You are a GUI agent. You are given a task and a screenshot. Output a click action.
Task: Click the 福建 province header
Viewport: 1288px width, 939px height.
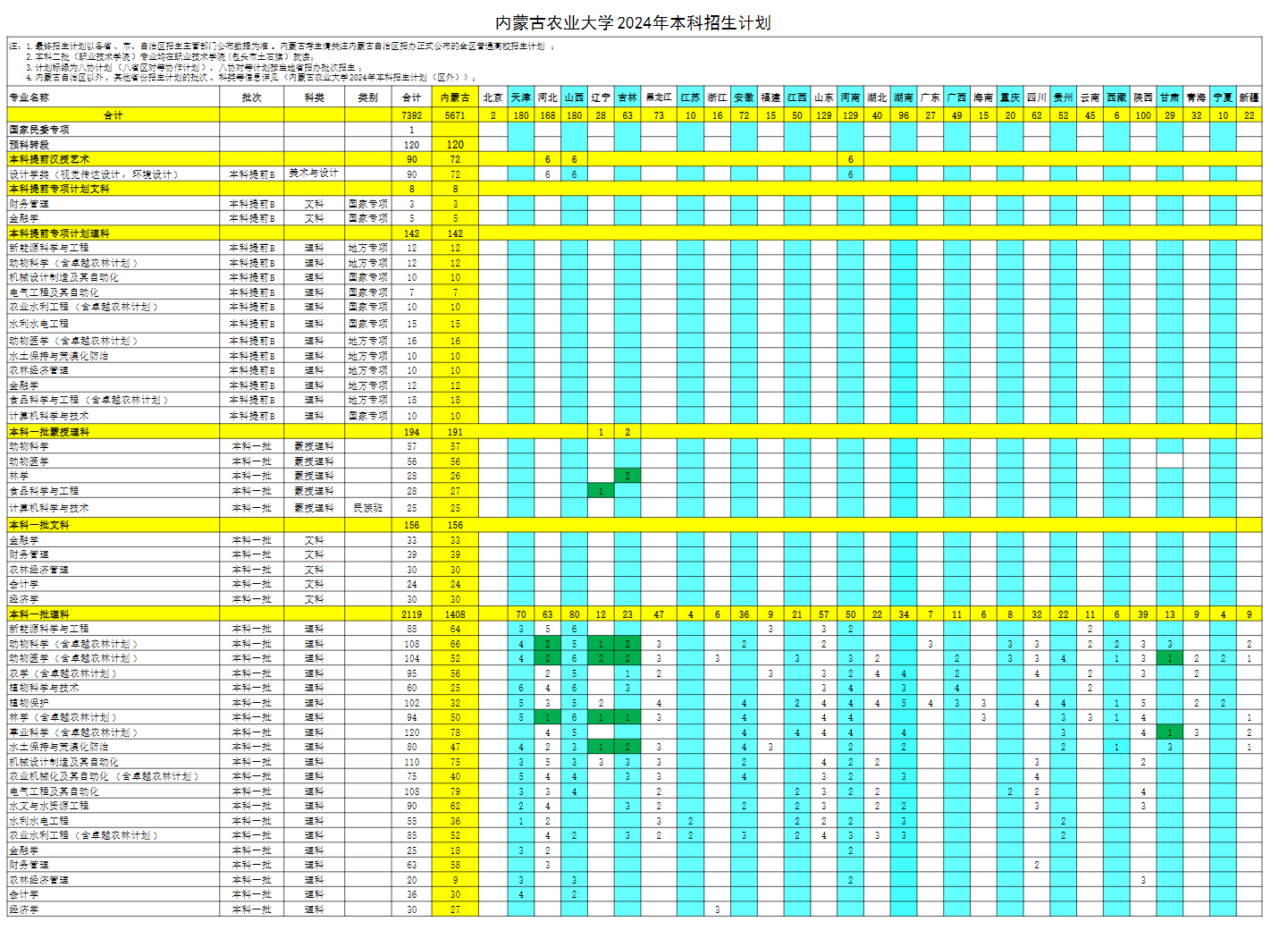(x=770, y=97)
